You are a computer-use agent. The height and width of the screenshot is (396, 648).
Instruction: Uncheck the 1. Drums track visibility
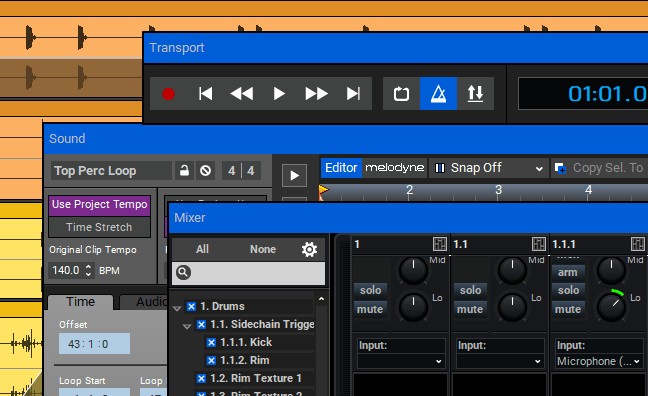click(191, 307)
